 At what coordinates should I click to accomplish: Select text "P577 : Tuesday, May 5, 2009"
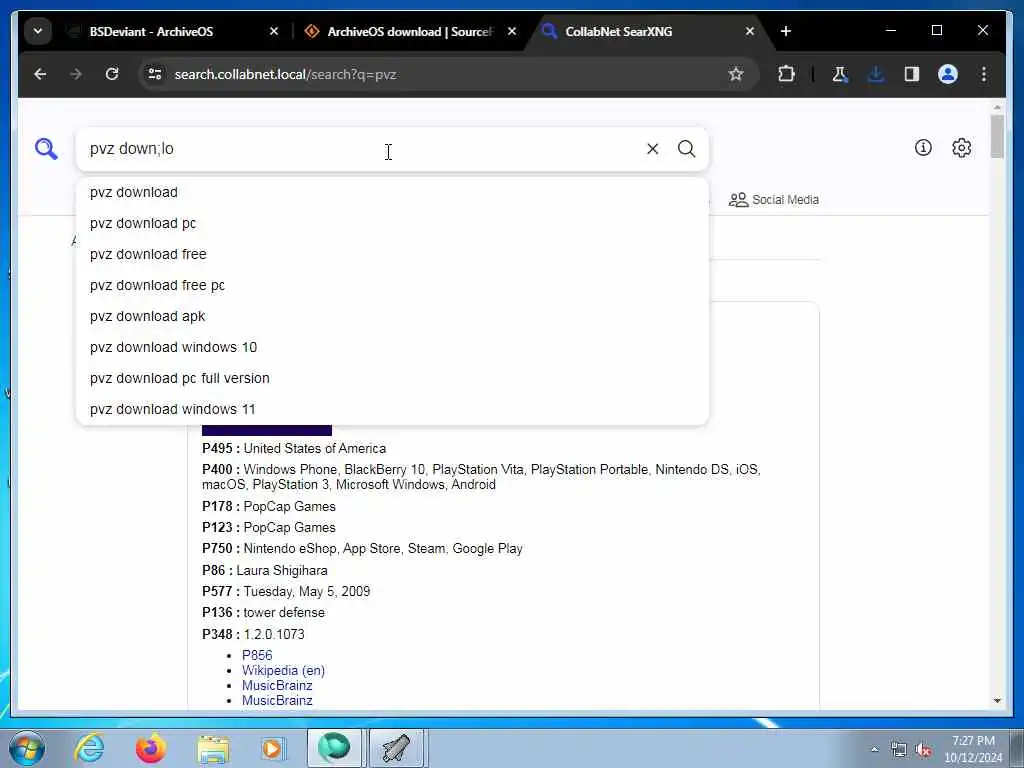(286, 592)
